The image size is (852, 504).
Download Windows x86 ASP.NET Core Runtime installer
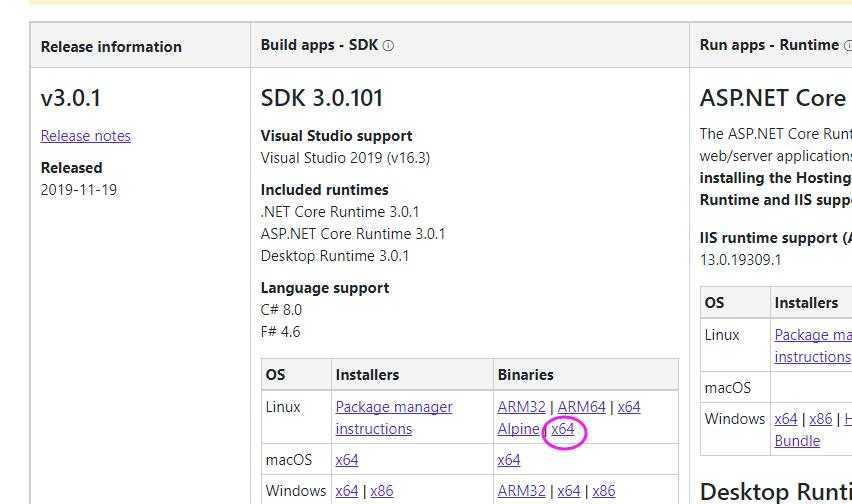coord(820,419)
